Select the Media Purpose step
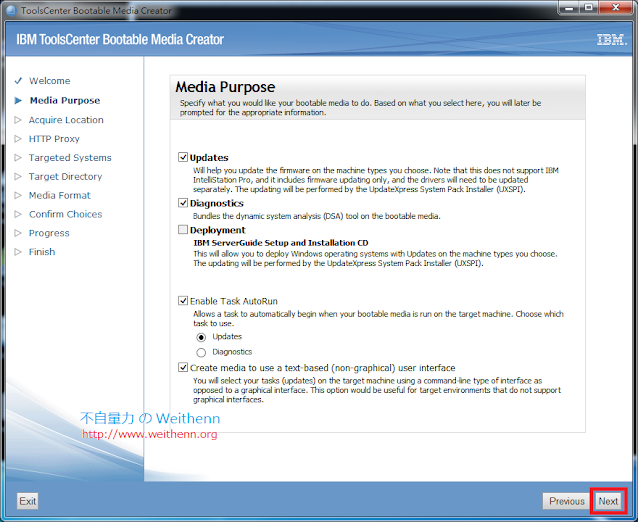The height and width of the screenshot is (522, 638). [x=65, y=100]
